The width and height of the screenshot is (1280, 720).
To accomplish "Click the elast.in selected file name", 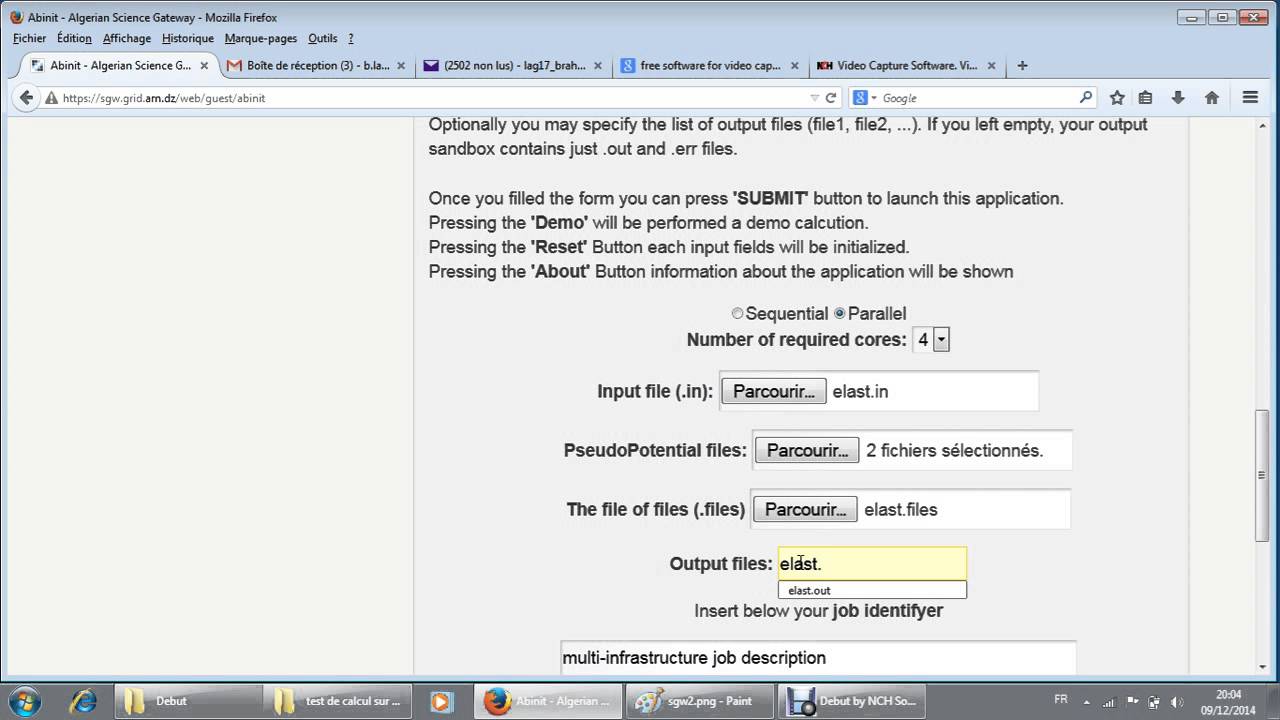I will 860,392.
